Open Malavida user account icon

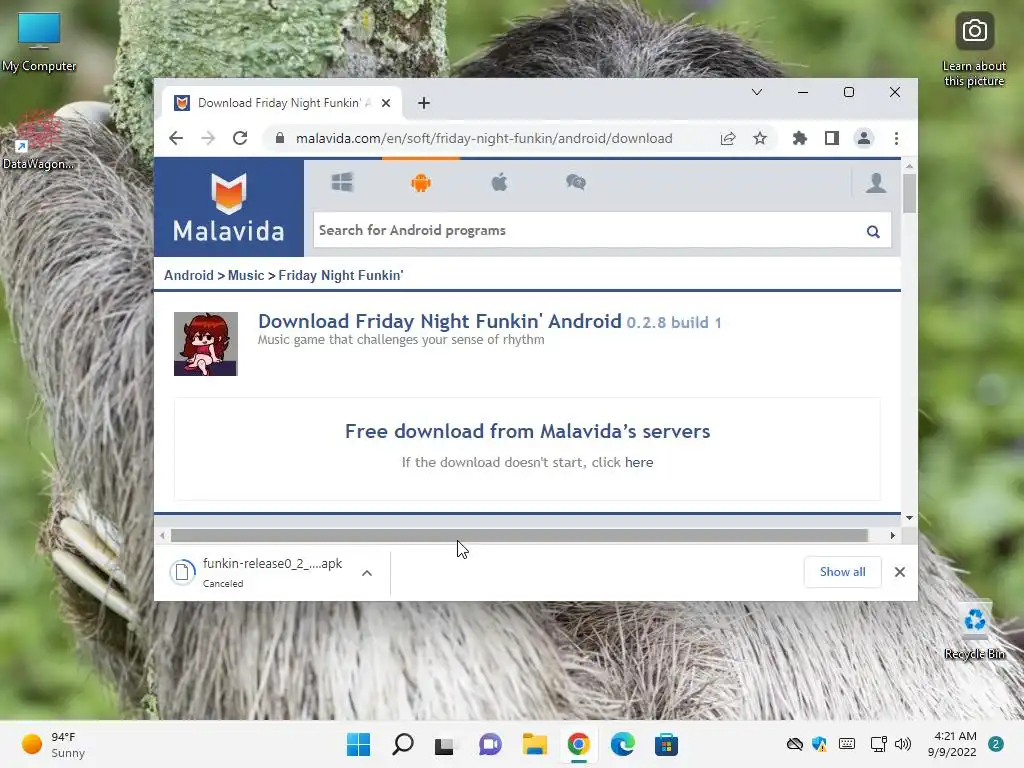coord(876,183)
